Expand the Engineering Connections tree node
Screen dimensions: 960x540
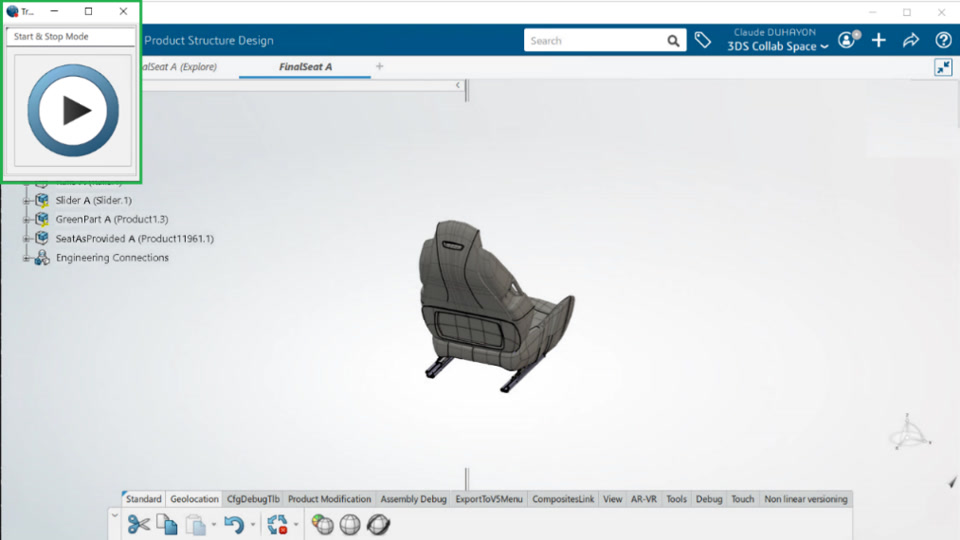tap(26, 258)
